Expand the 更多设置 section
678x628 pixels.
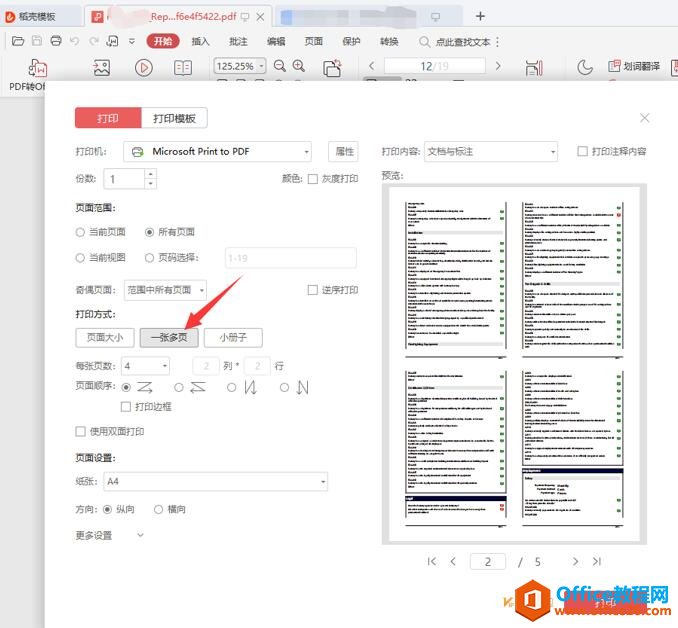(140, 535)
